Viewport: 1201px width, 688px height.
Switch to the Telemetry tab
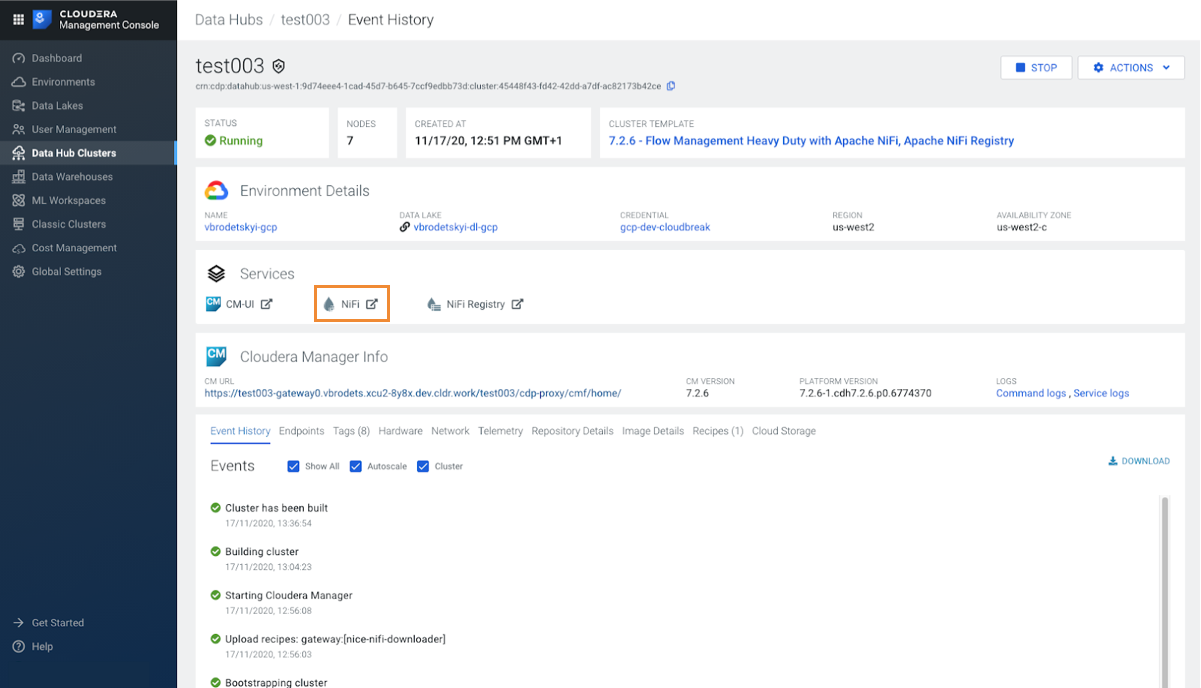pyautogui.click(x=500, y=431)
